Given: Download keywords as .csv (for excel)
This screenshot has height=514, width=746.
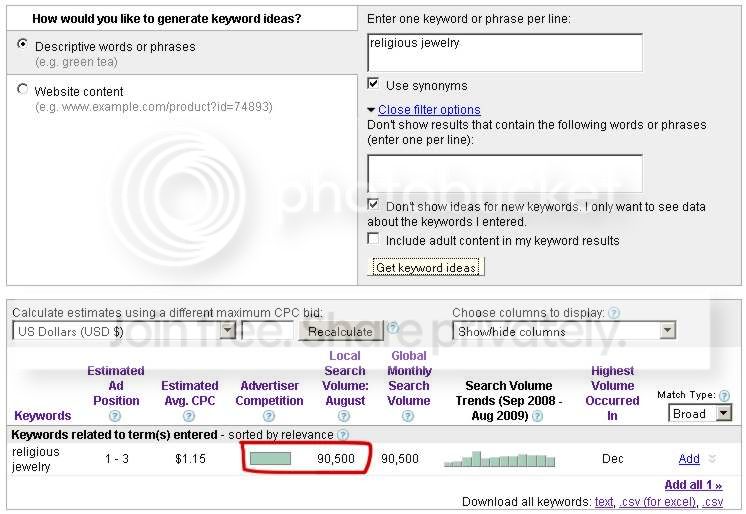Looking at the screenshot, I should coord(658,502).
